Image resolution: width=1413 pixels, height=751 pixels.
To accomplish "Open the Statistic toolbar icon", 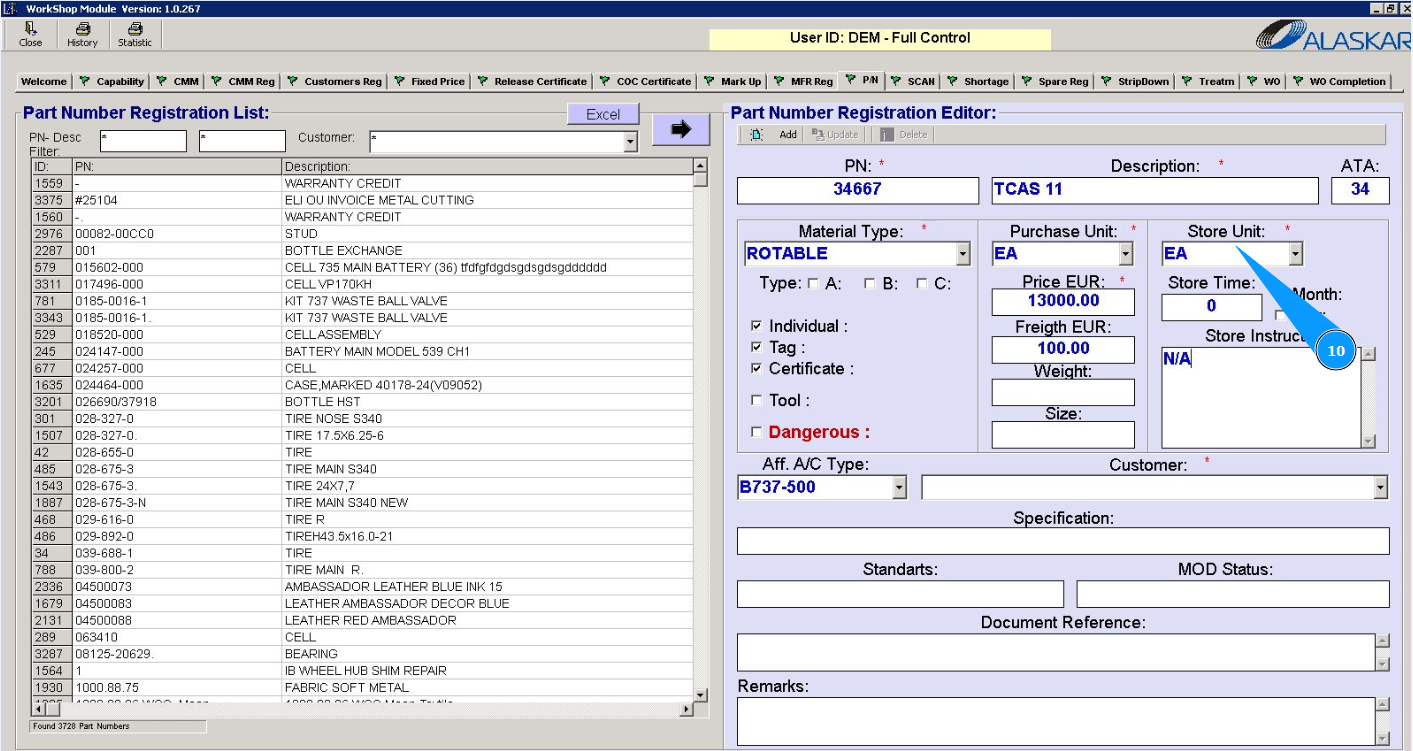I will tap(135, 35).
